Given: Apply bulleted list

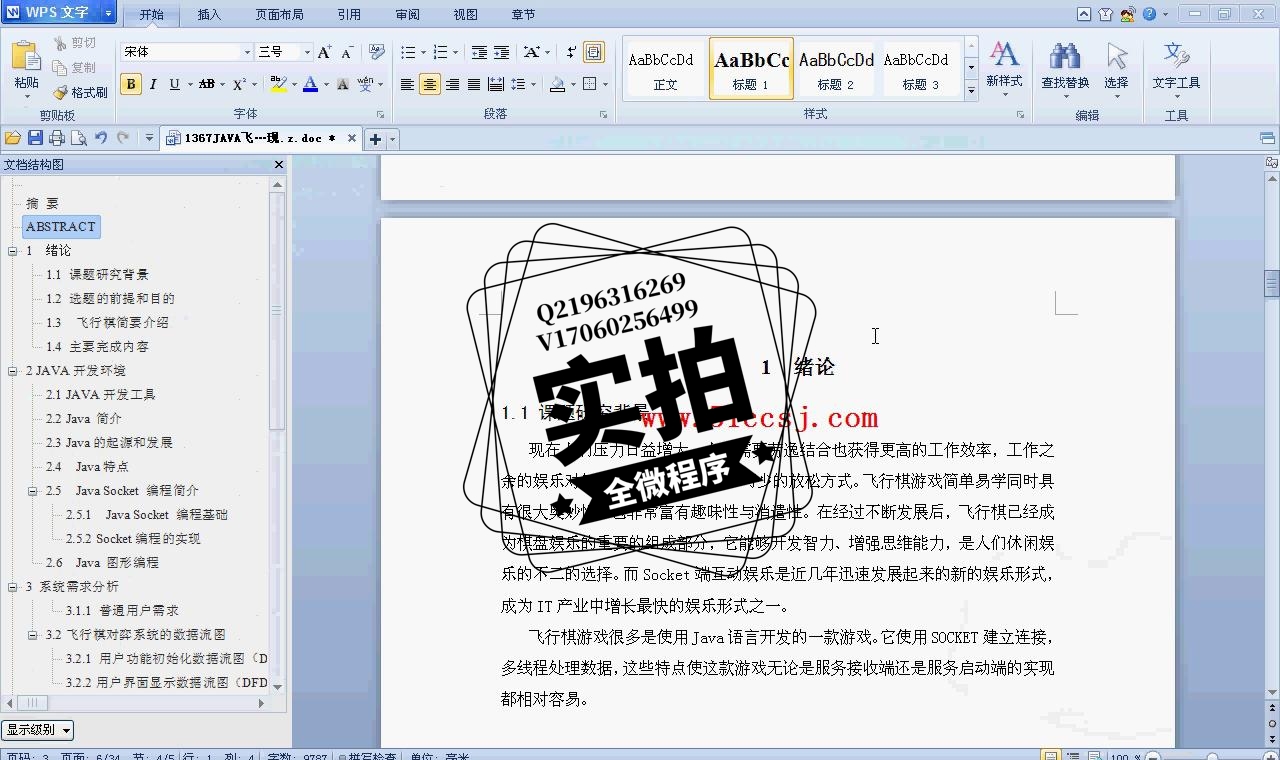Looking at the screenshot, I should [x=408, y=52].
